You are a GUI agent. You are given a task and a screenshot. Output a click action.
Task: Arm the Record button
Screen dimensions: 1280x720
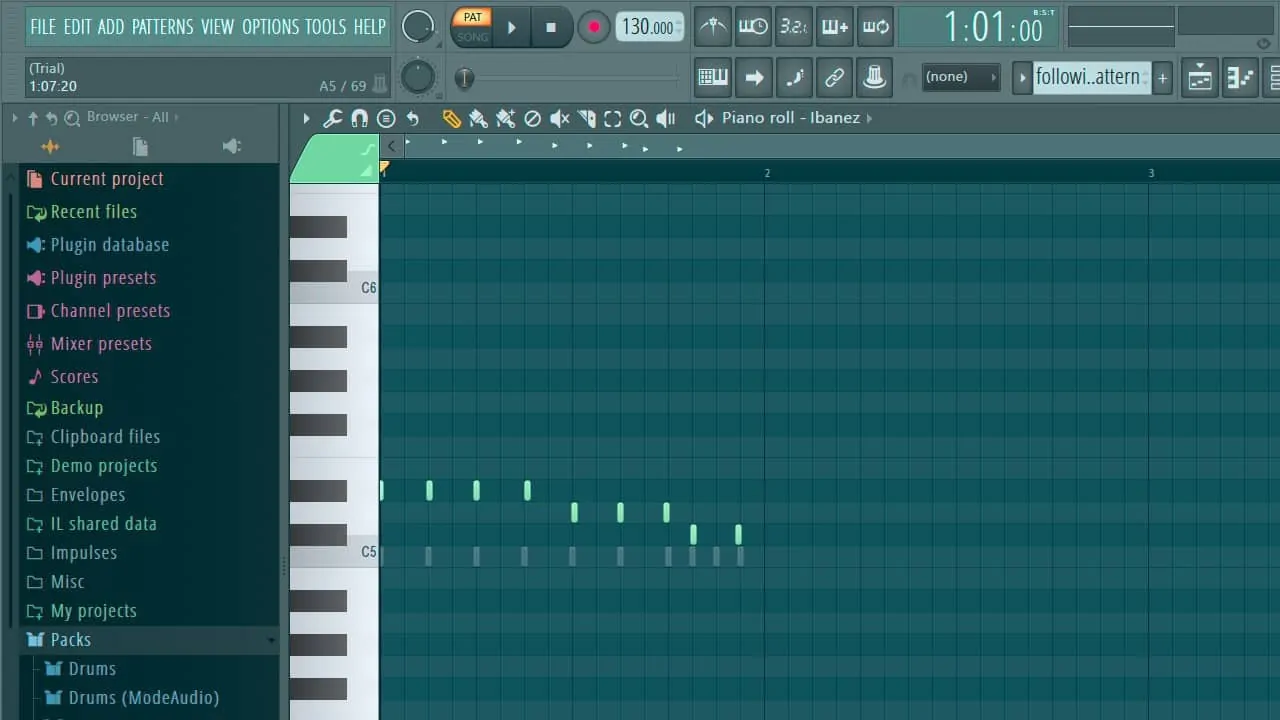click(x=593, y=27)
